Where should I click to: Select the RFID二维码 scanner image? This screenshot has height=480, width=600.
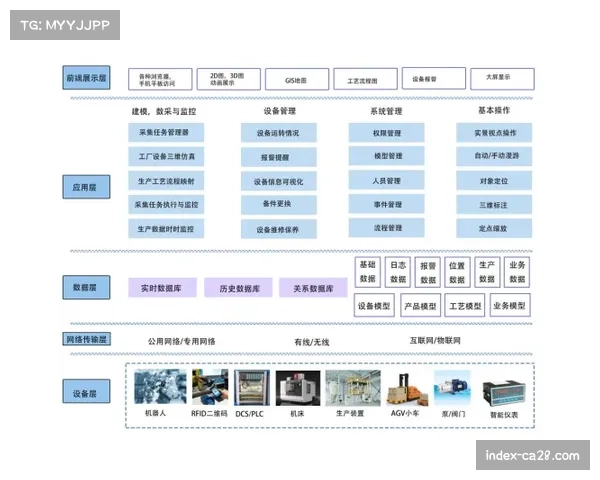tap(210, 387)
